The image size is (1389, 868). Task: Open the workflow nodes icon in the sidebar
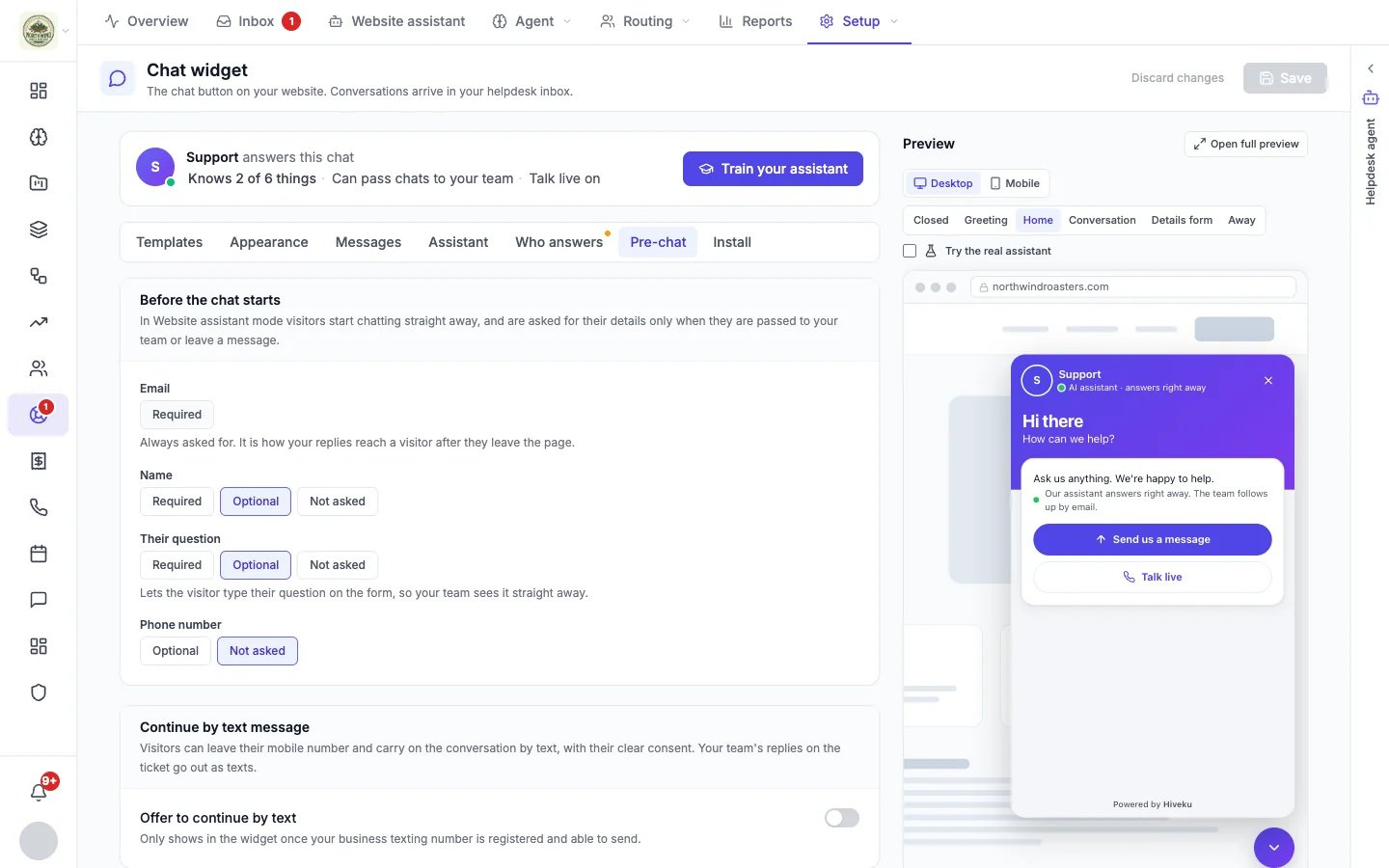39,276
